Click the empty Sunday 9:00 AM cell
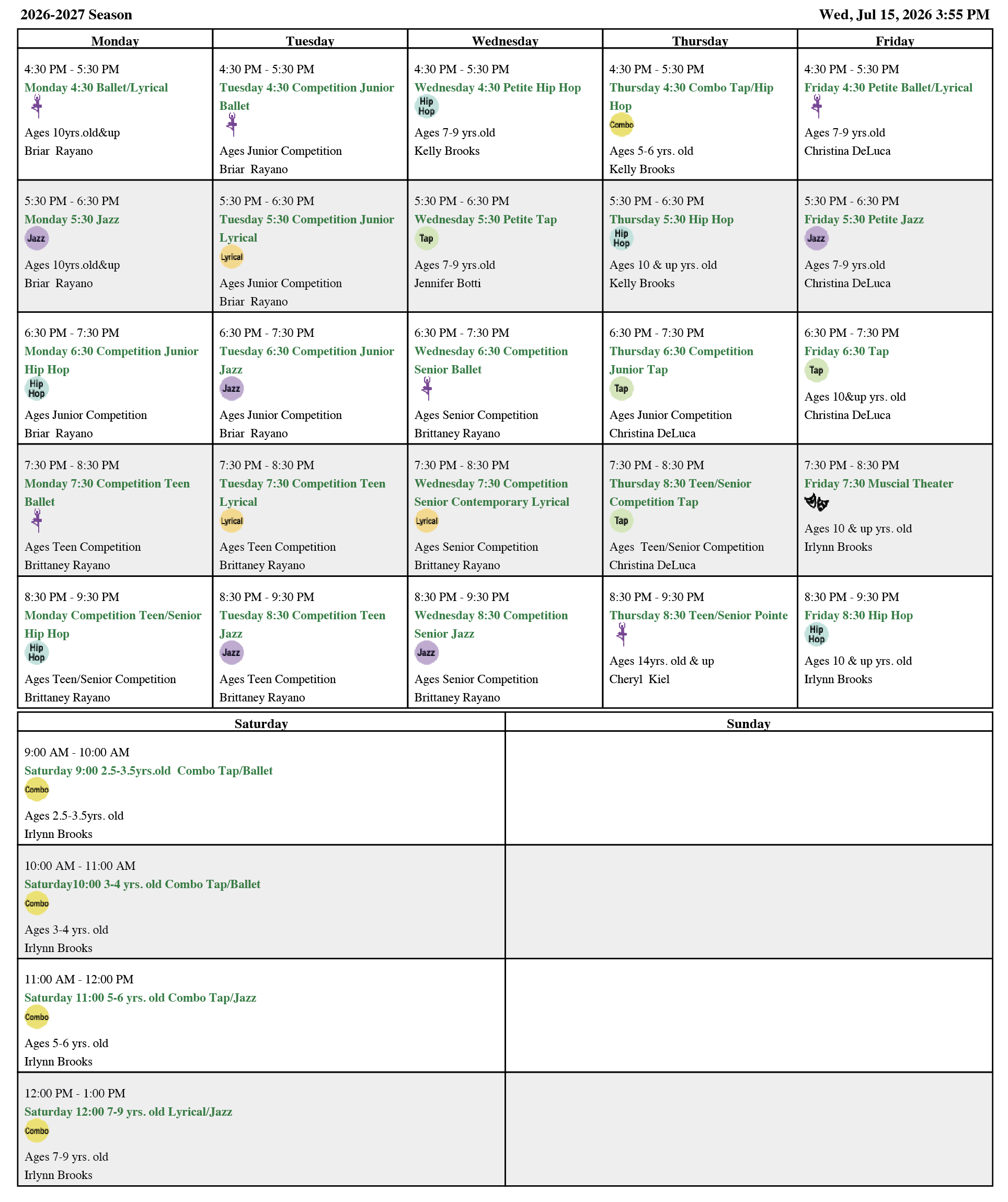Viewport: 1008px width, 1202px height. pyautogui.click(x=748, y=788)
